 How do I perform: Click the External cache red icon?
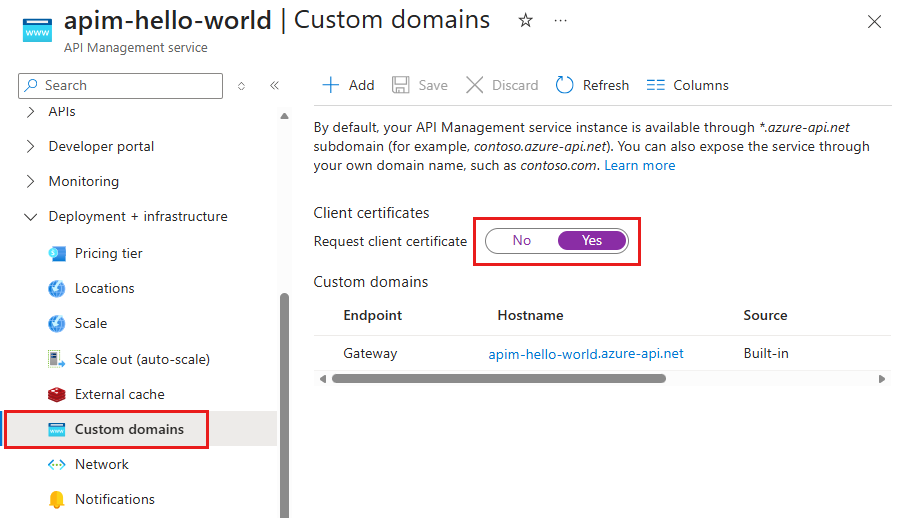point(57,394)
